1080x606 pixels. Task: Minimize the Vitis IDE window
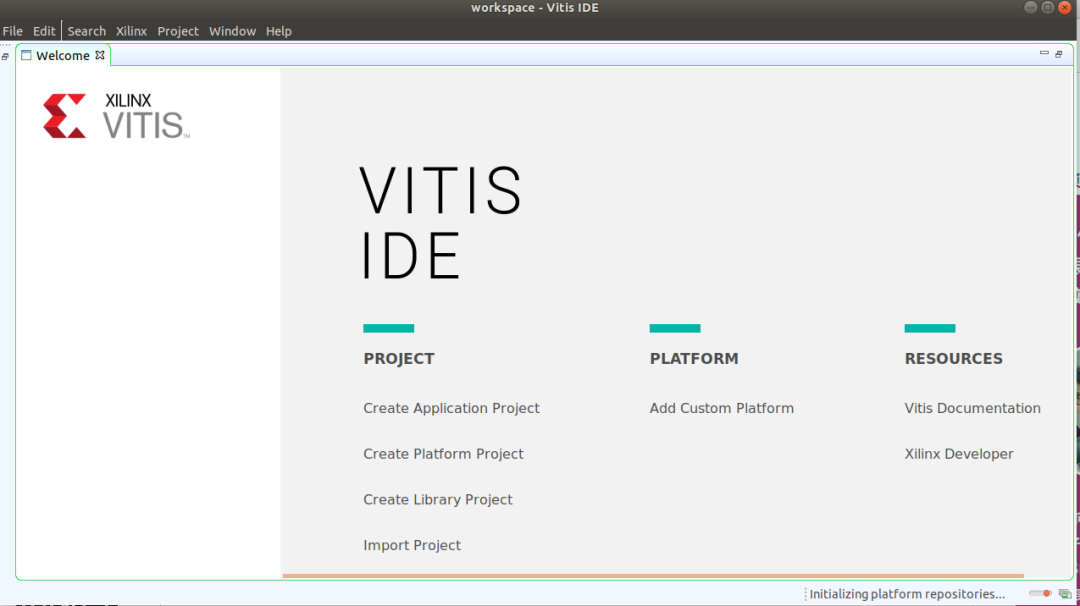pos(1030,8)
